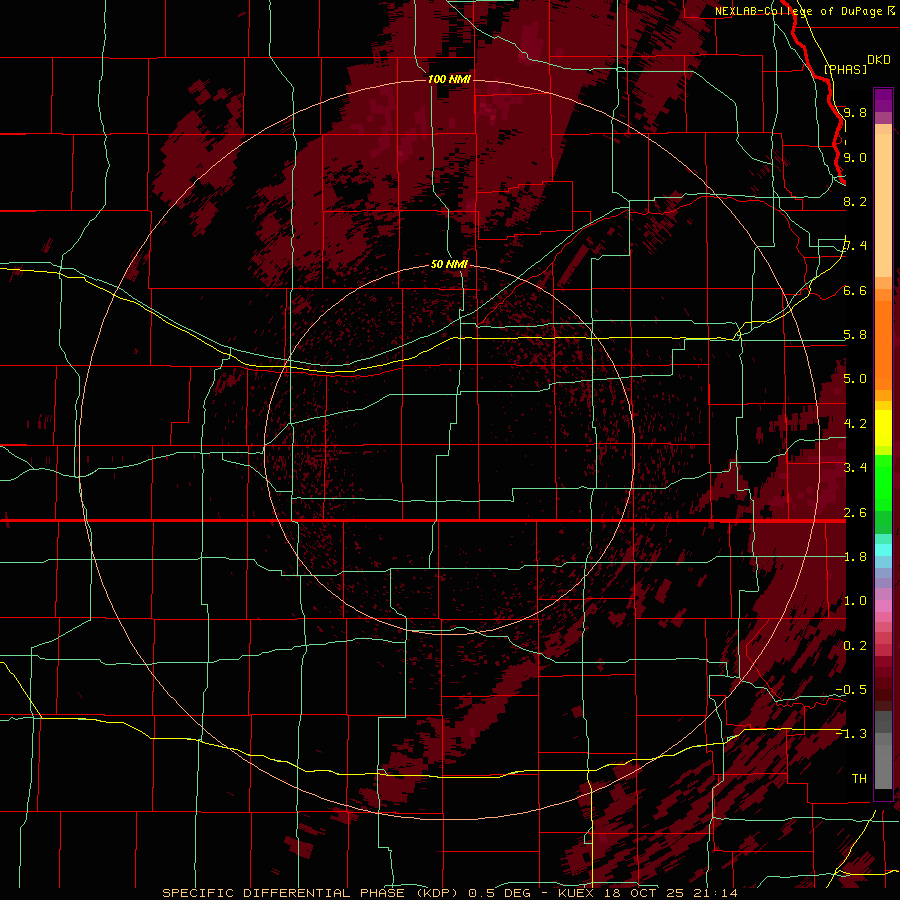This screenshot has width=900, height=900.
Task: Click the DKD unit label above legend
Action: click(x=879, y=60)
